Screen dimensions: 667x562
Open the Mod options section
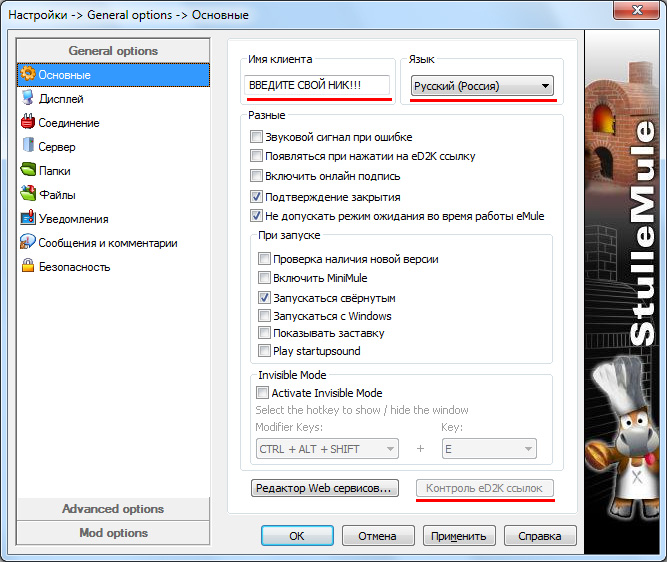point(112,533)
